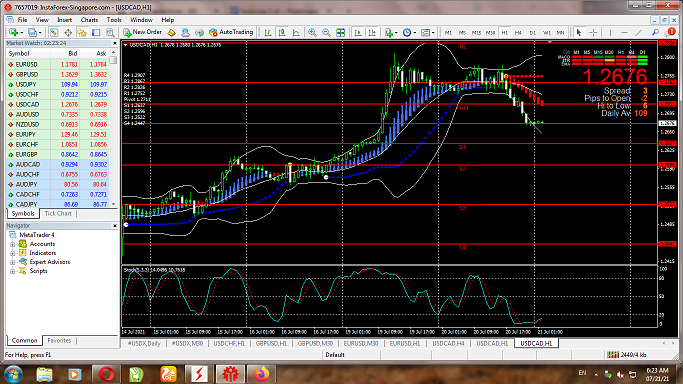This screenshot has height=384, width=683.
Task: Expand the Expert Advisors tree node
Action: 13,262
